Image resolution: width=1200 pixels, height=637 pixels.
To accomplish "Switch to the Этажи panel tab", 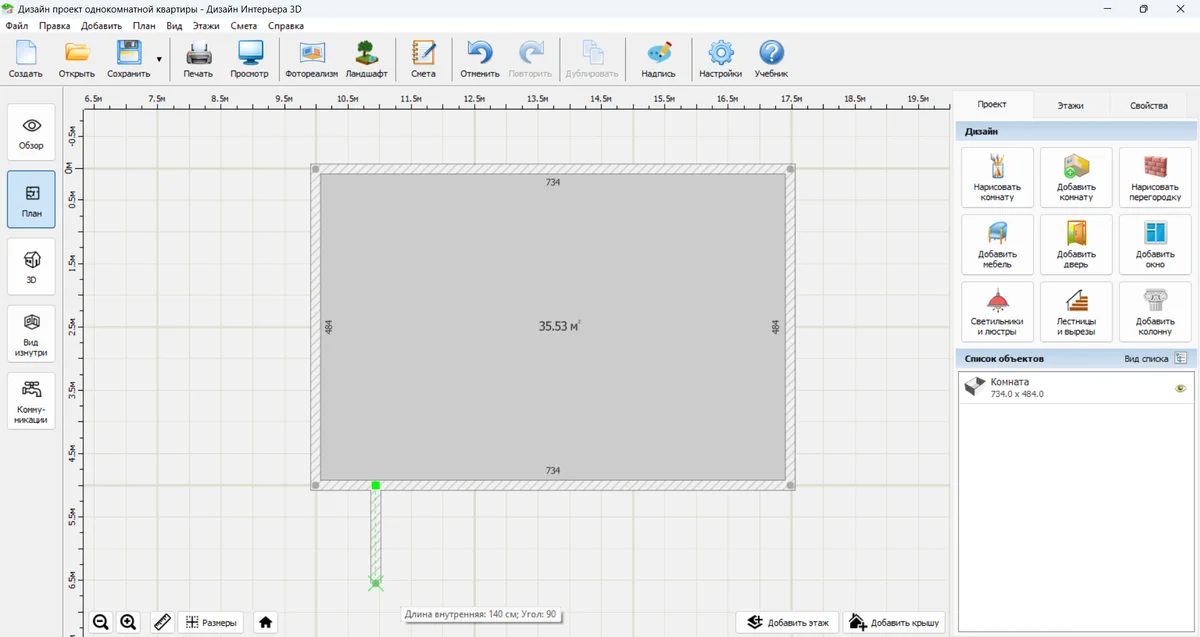I will 1070,105.
